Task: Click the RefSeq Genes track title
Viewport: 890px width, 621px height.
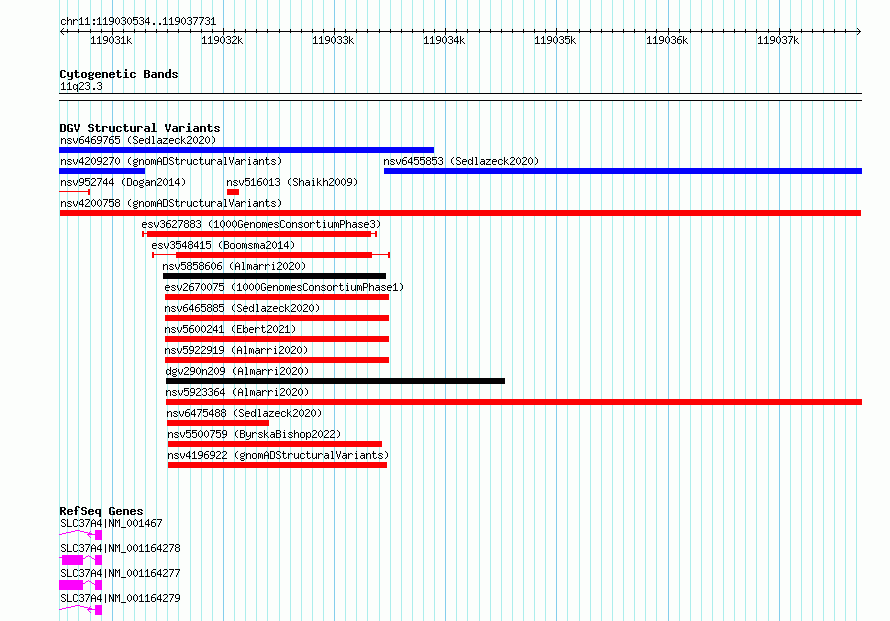Action: [101, 511]
